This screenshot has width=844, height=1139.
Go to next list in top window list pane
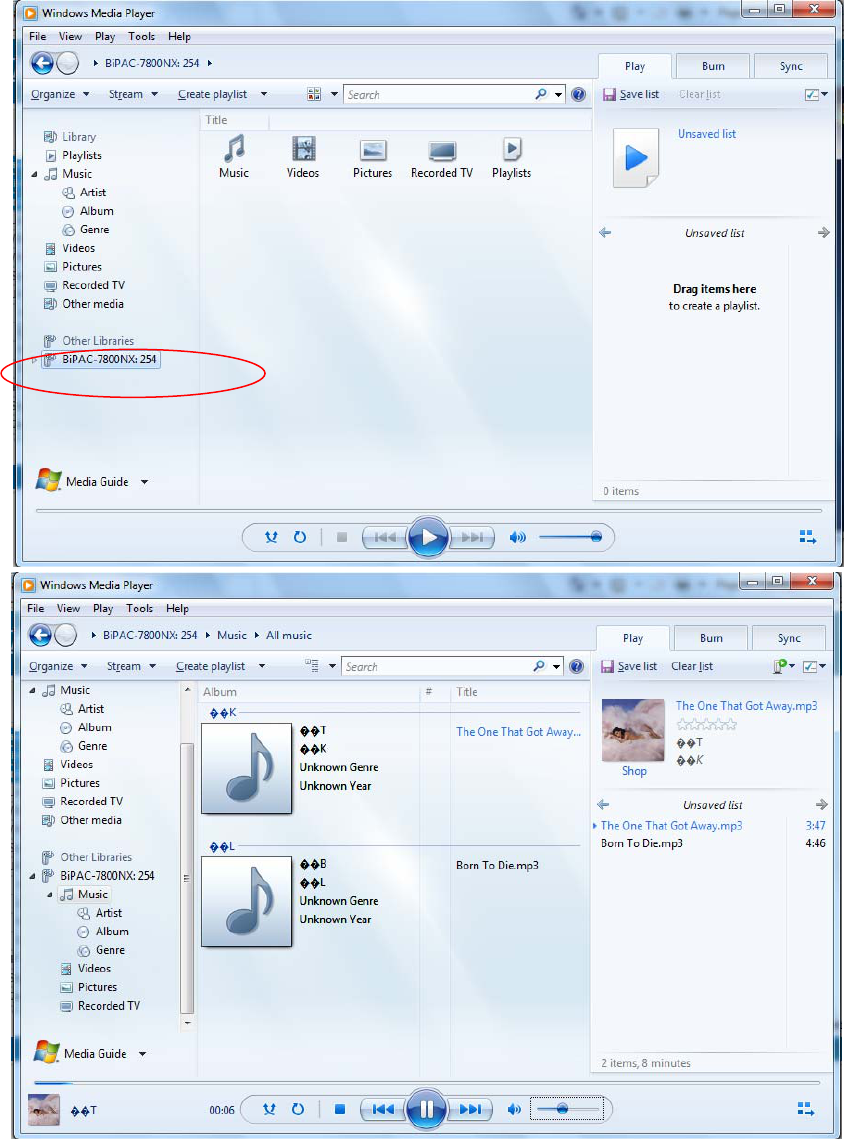pyautogui.click(x=823, y=233)
